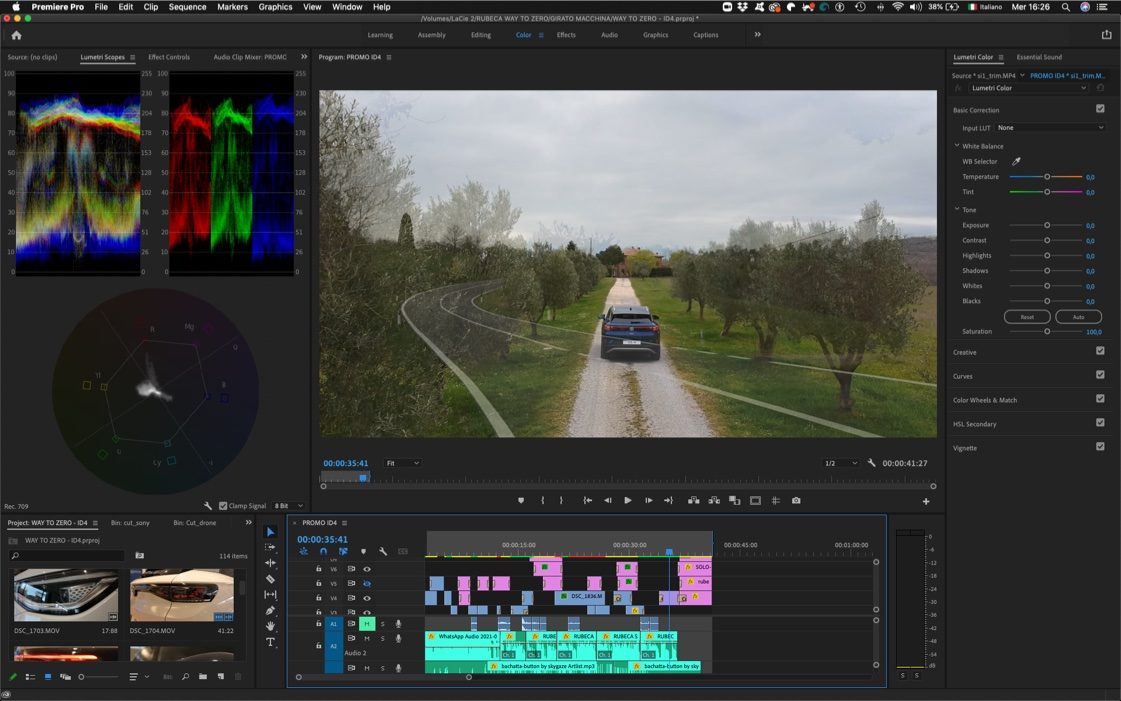
Task: Switch to the Editing workspace
Action: click(x=480, y=35)
